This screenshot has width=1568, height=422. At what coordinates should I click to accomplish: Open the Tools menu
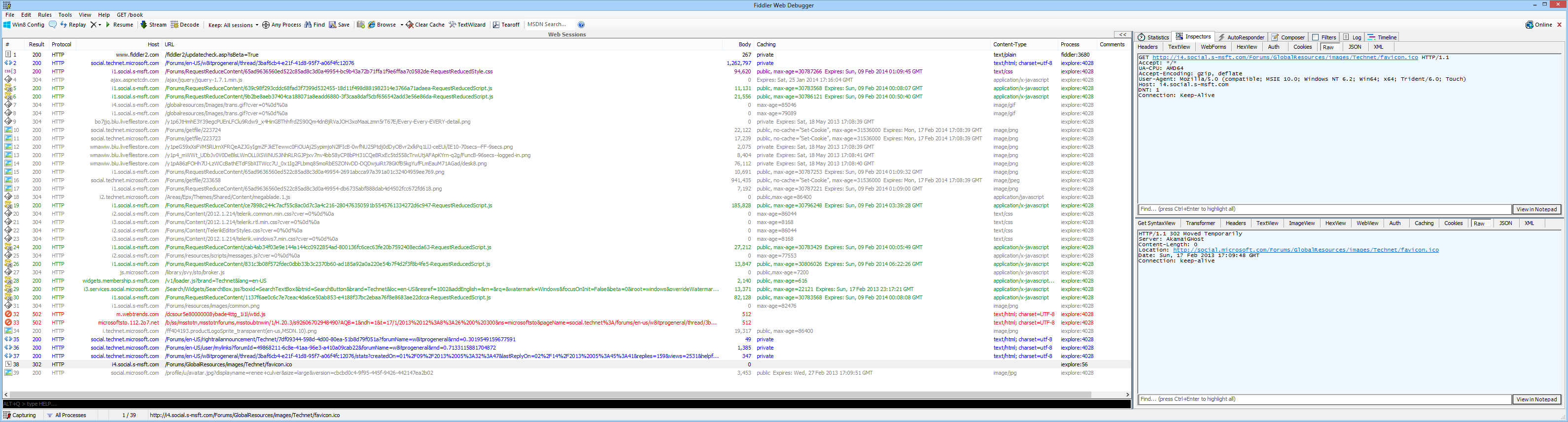65,15
